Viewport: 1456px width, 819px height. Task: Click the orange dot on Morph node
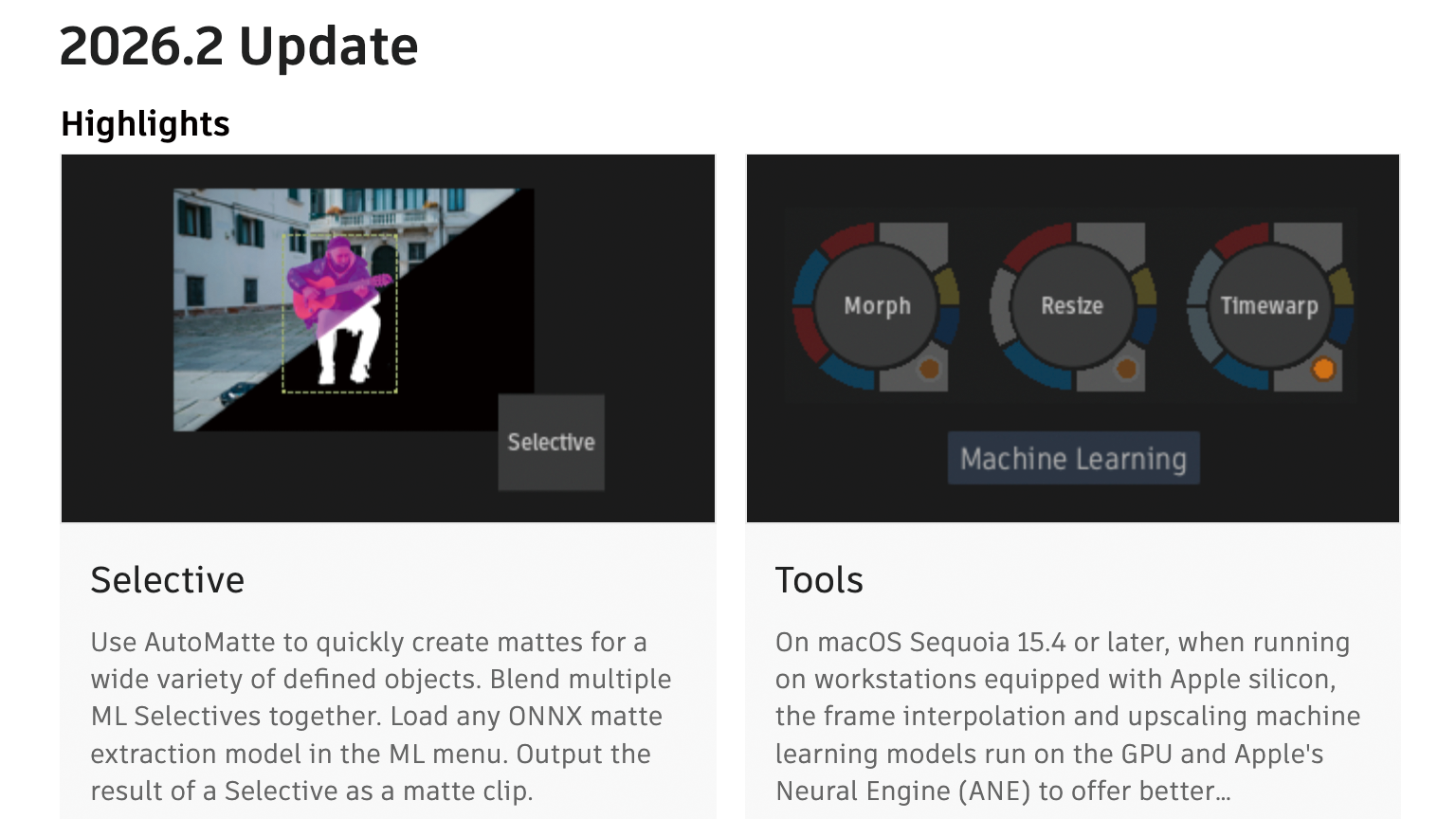(x=929, y=369)
